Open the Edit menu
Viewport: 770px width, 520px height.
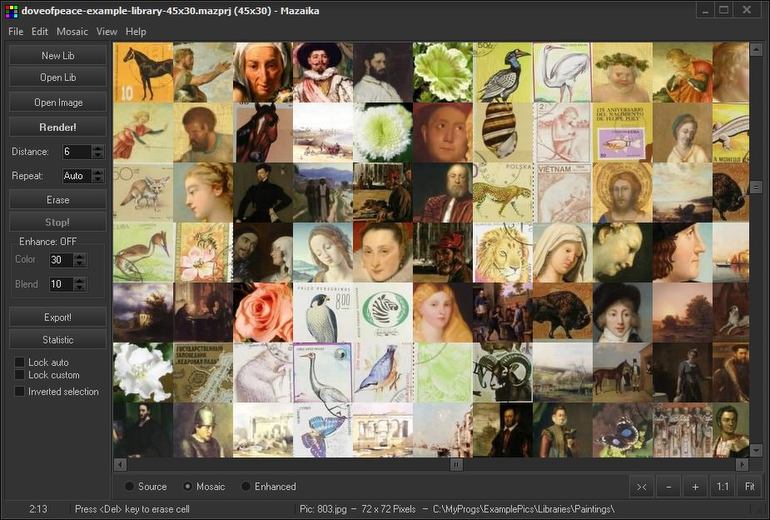39,31
